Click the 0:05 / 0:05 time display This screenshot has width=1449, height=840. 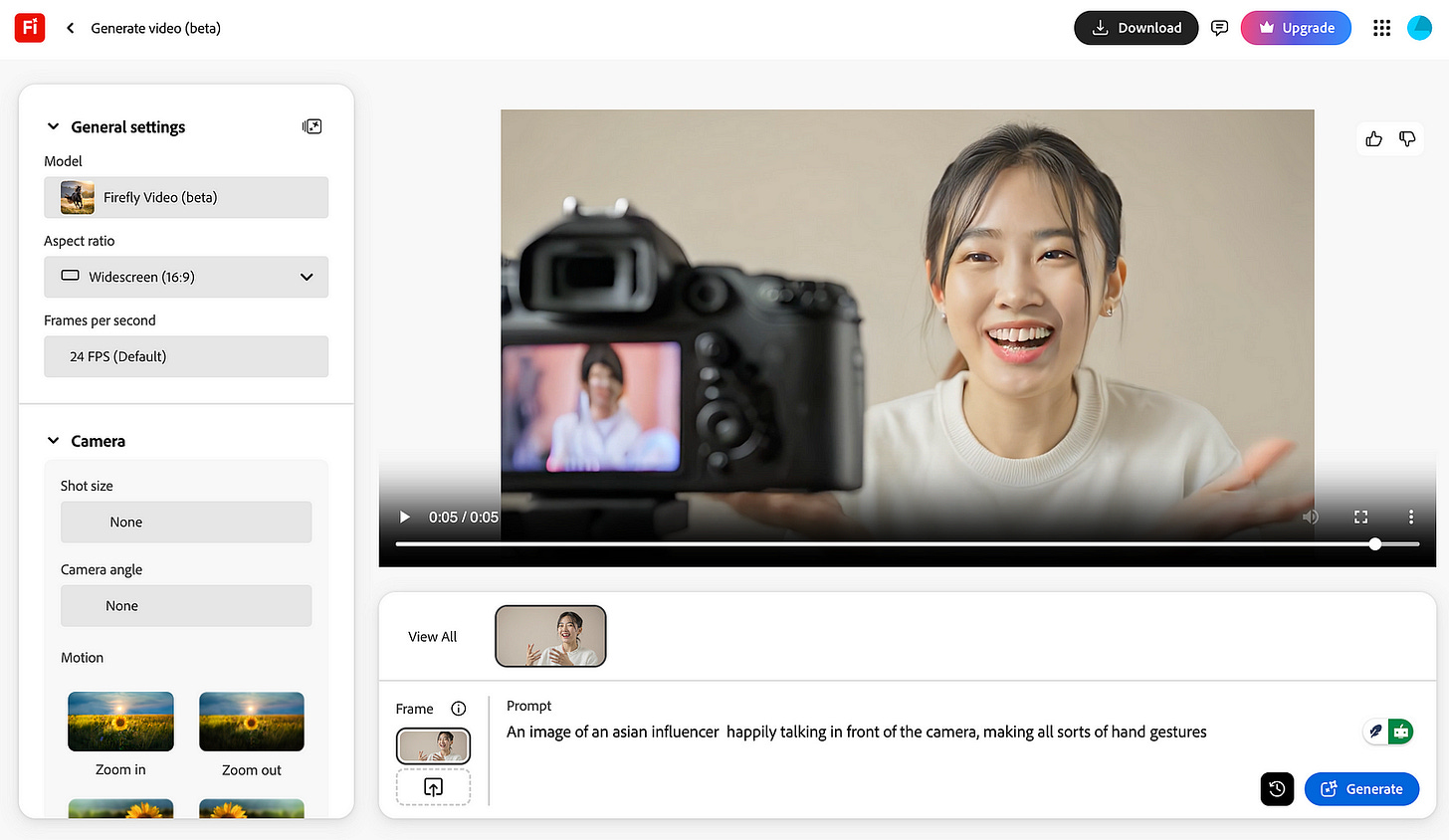click(464, 518)
